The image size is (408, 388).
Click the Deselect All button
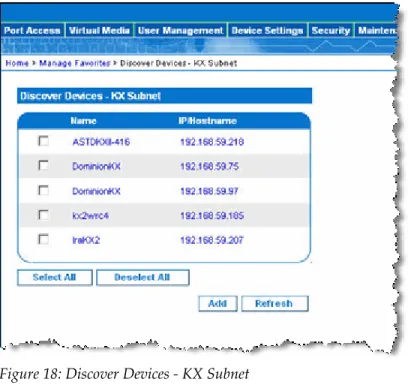point(143,277)
